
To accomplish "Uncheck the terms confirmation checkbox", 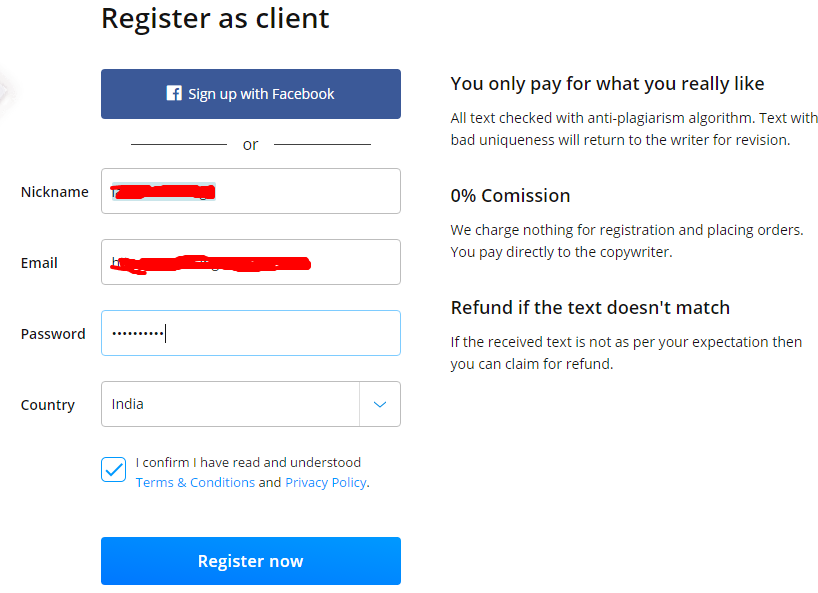I will tap(114, 469).
